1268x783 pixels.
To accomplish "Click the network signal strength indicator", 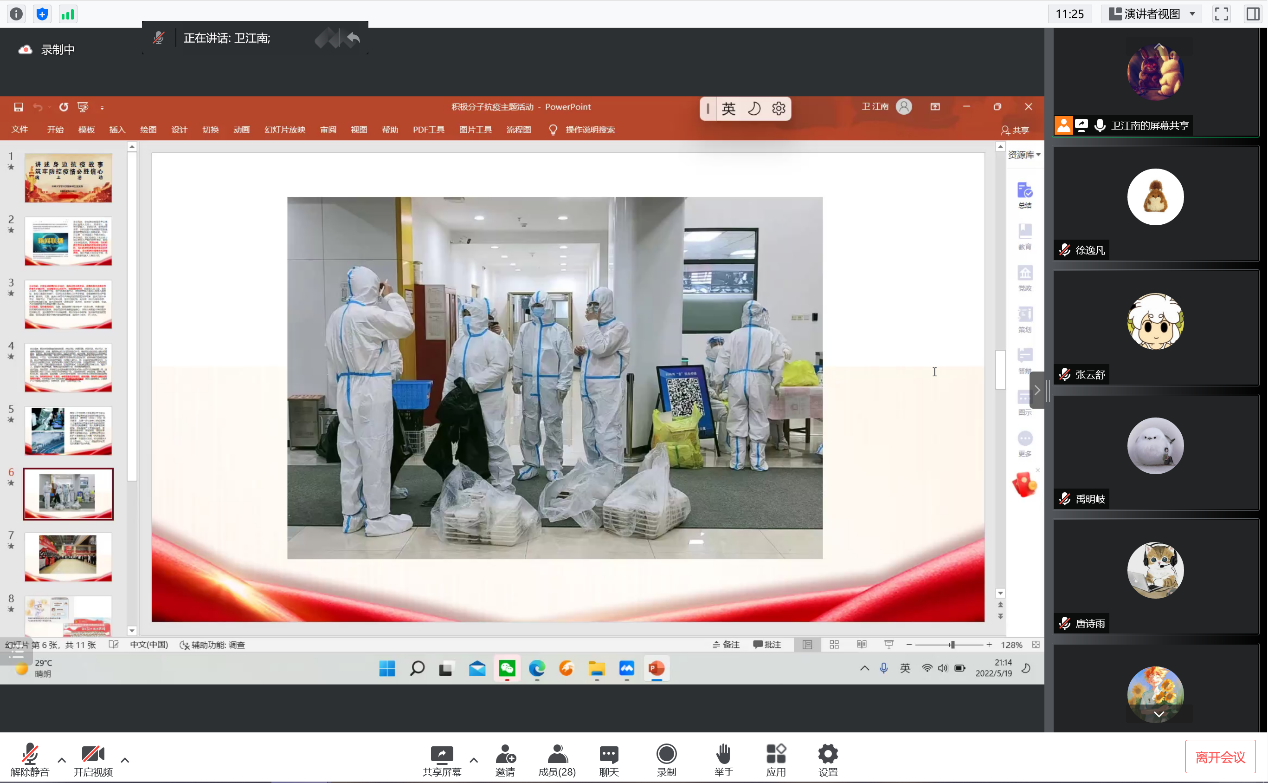I will pos(68,14).
